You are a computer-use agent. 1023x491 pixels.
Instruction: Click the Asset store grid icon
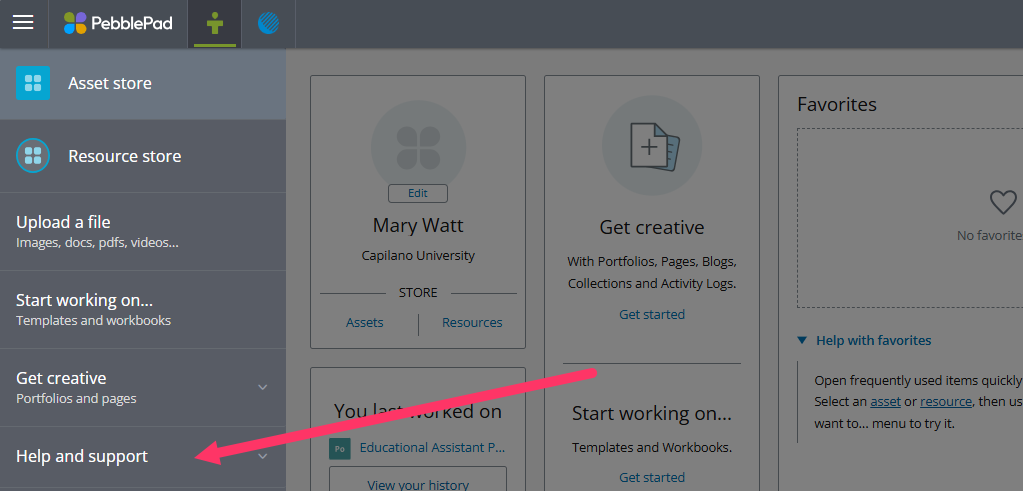click(33, 83)
